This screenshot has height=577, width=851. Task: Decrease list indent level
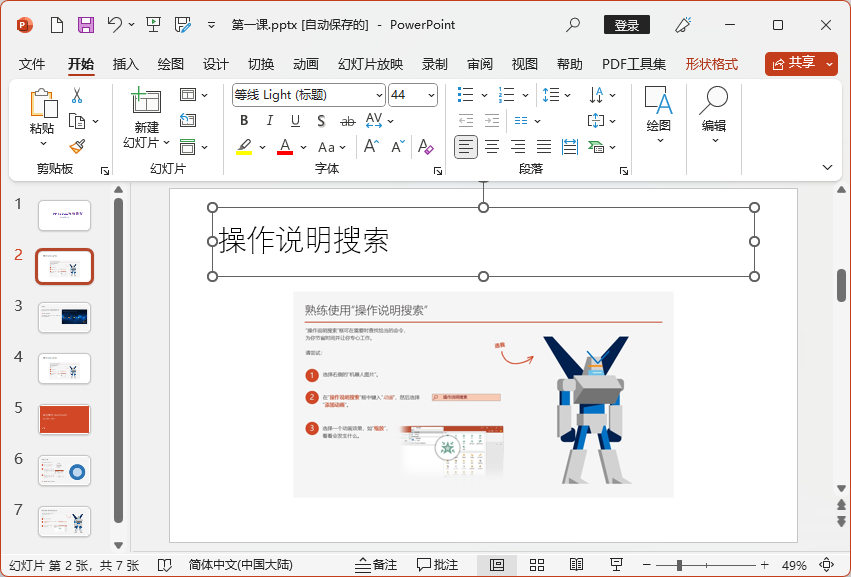[466, 121]
